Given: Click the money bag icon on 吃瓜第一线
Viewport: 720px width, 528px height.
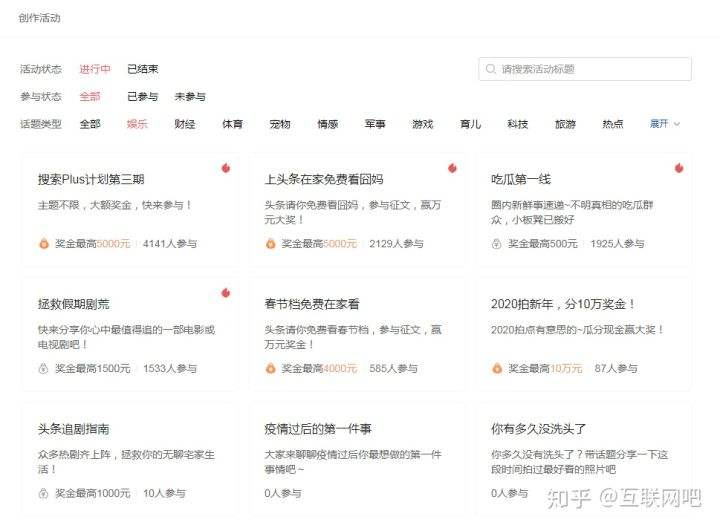Looking at the screenshot, I should (x=496, y=244).
